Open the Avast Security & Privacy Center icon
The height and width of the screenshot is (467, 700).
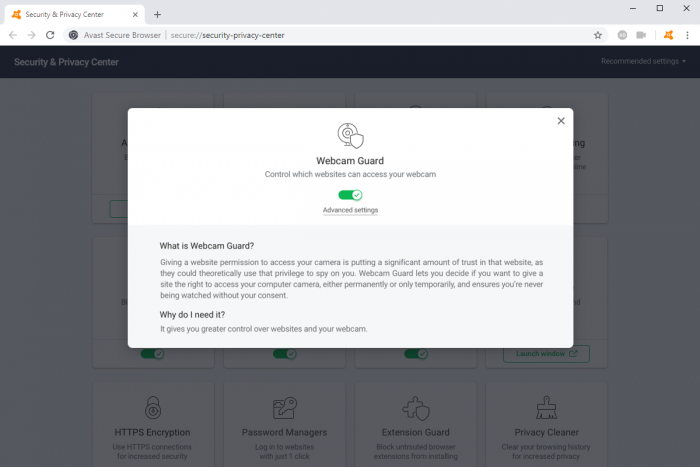(668, 35)
